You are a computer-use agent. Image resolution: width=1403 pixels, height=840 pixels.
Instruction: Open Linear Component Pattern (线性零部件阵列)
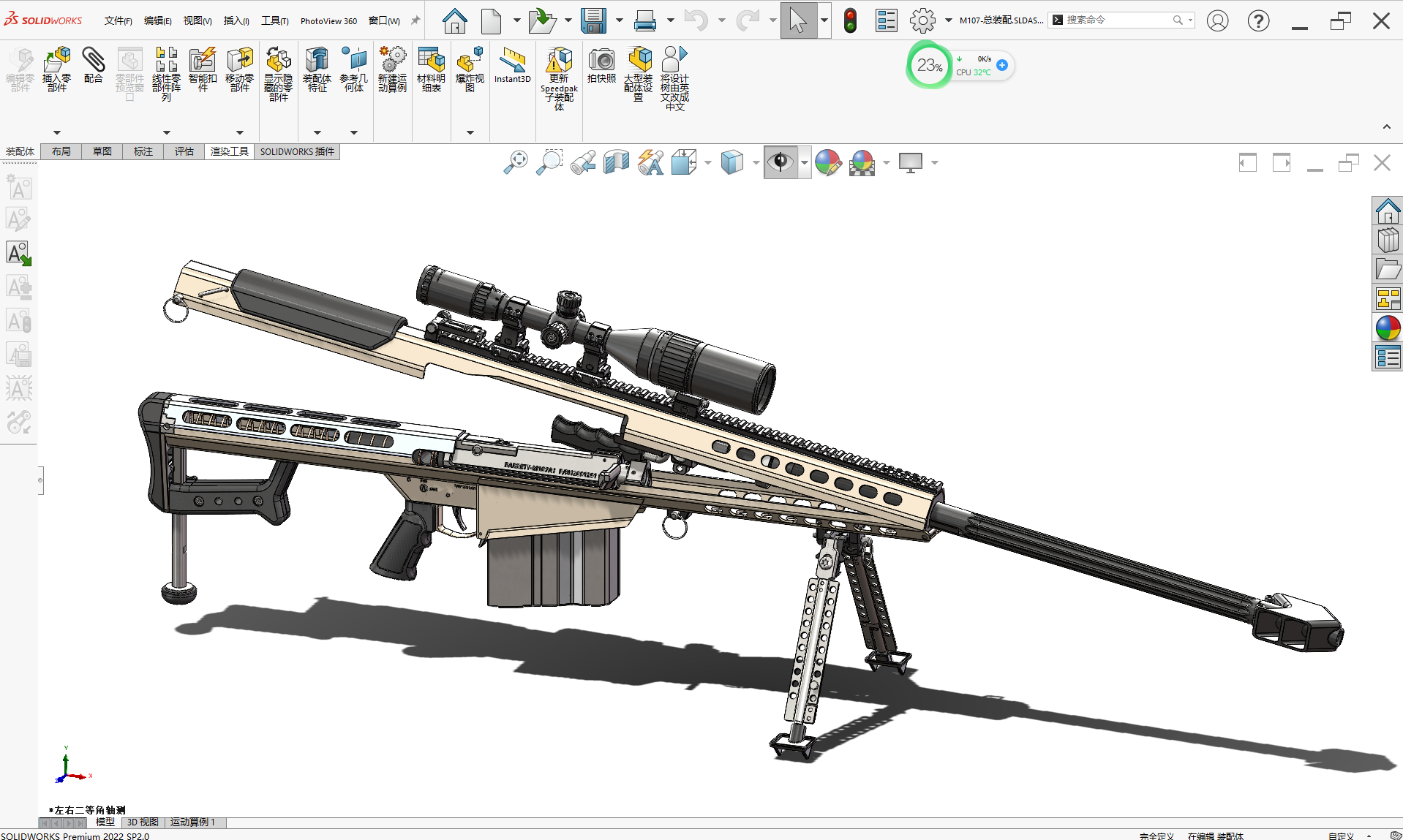click(166, 73)
